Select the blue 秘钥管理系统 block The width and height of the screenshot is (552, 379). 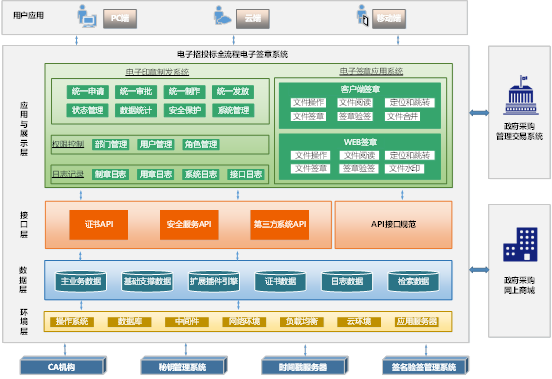point(184,366)
